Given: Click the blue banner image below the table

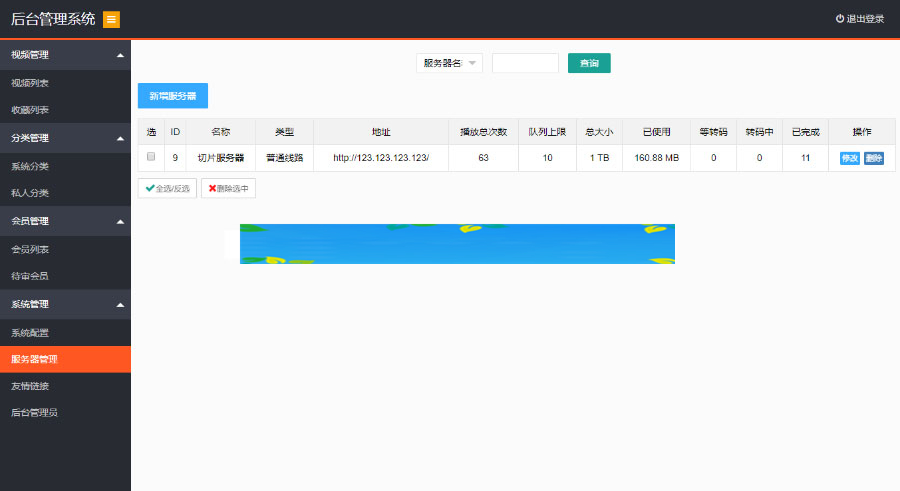Looking at the screenshot, I should coord(457,244).
